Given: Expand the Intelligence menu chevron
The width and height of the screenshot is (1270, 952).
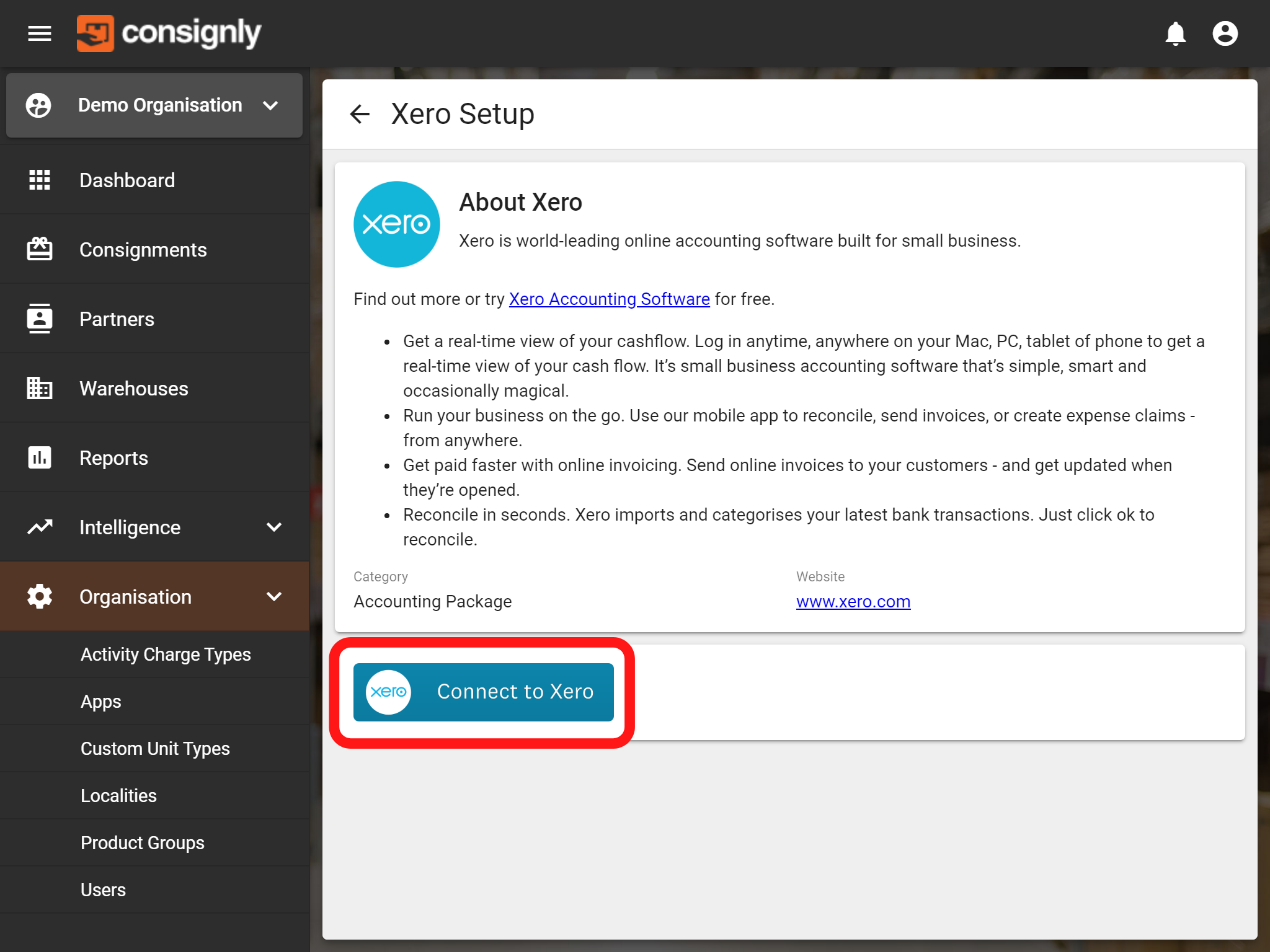Looking at the screenshot, I should 274,527.
